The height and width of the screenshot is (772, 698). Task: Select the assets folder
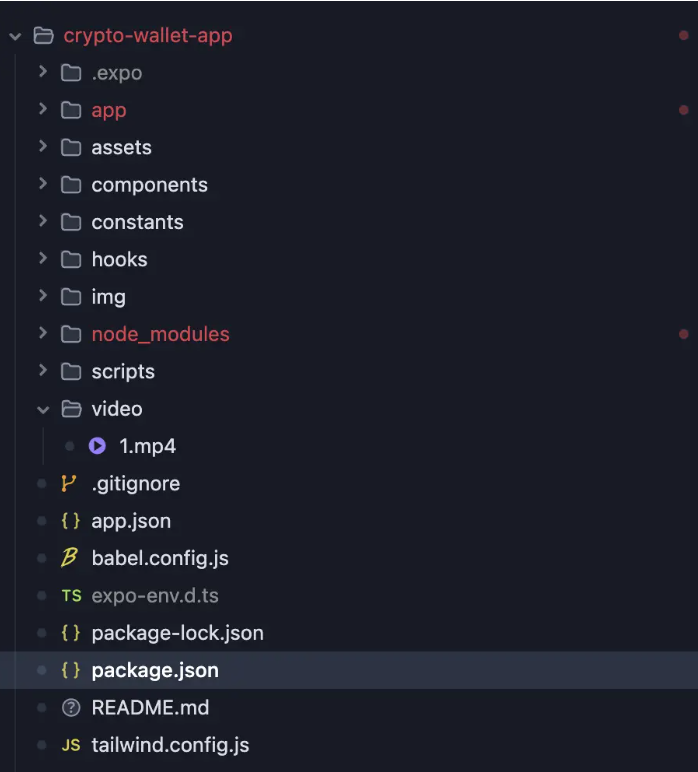[x=349, y=147]
